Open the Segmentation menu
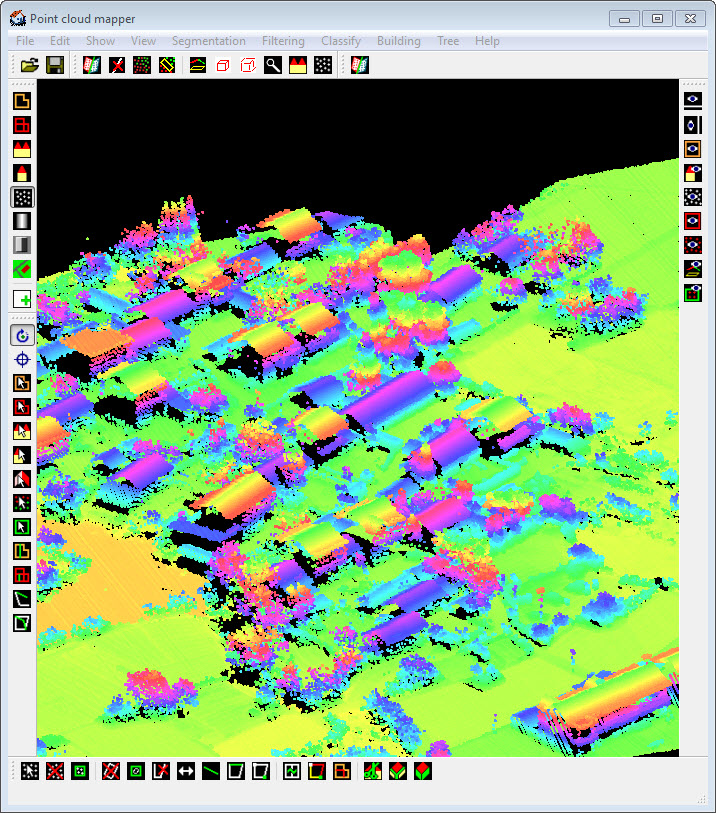716x813 pixels. 208,41
